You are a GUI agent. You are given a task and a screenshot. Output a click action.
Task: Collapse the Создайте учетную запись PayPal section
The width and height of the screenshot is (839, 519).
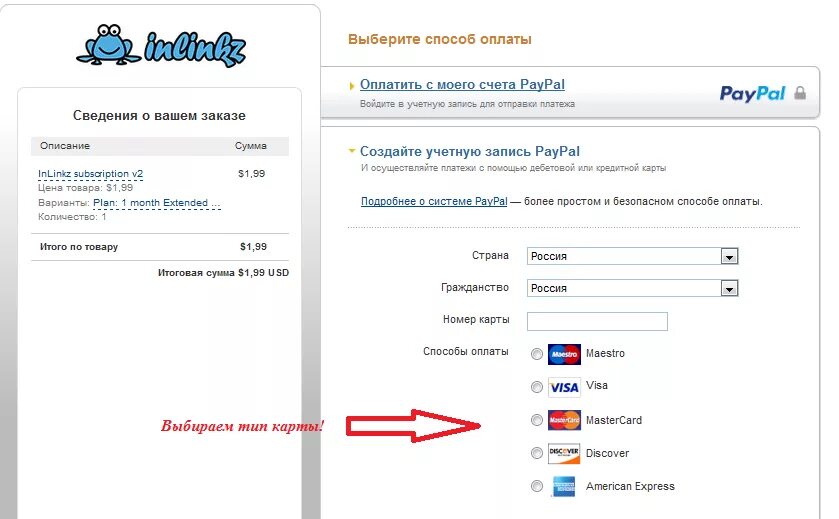(x=469, y=151)
